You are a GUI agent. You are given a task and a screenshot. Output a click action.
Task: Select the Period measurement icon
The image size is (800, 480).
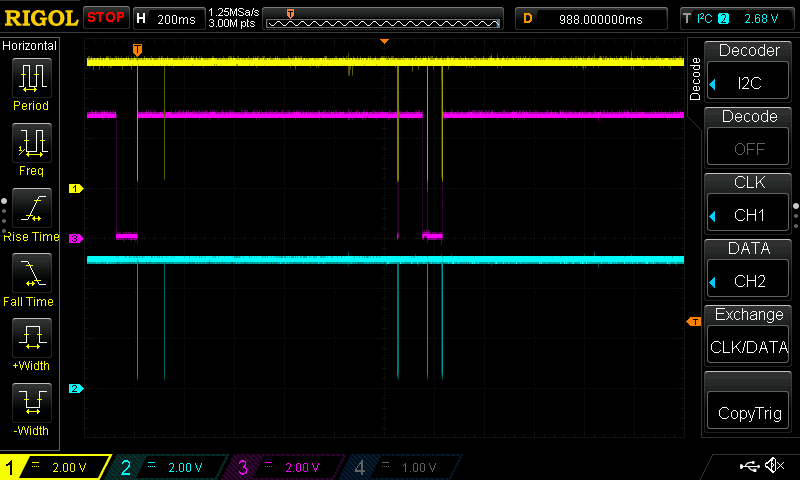(x=31, y=84)
